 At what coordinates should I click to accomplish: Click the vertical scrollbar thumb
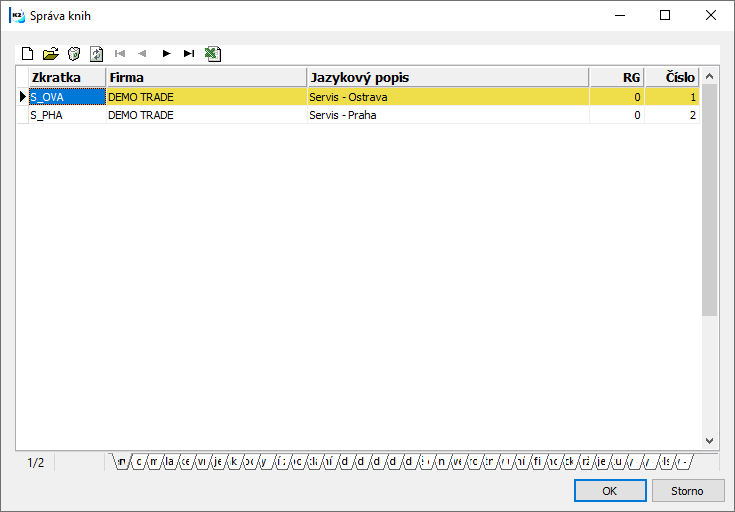(710, 200)
